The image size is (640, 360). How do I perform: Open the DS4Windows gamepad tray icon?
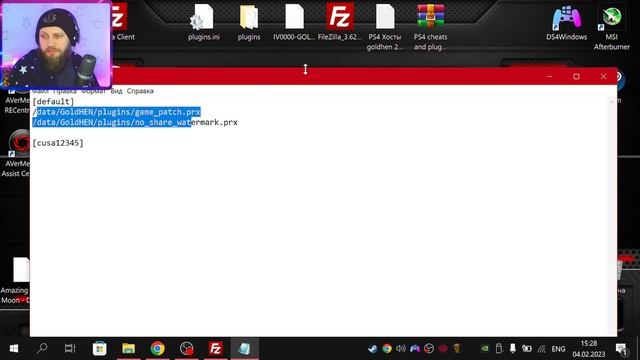[x=415, y=349]
